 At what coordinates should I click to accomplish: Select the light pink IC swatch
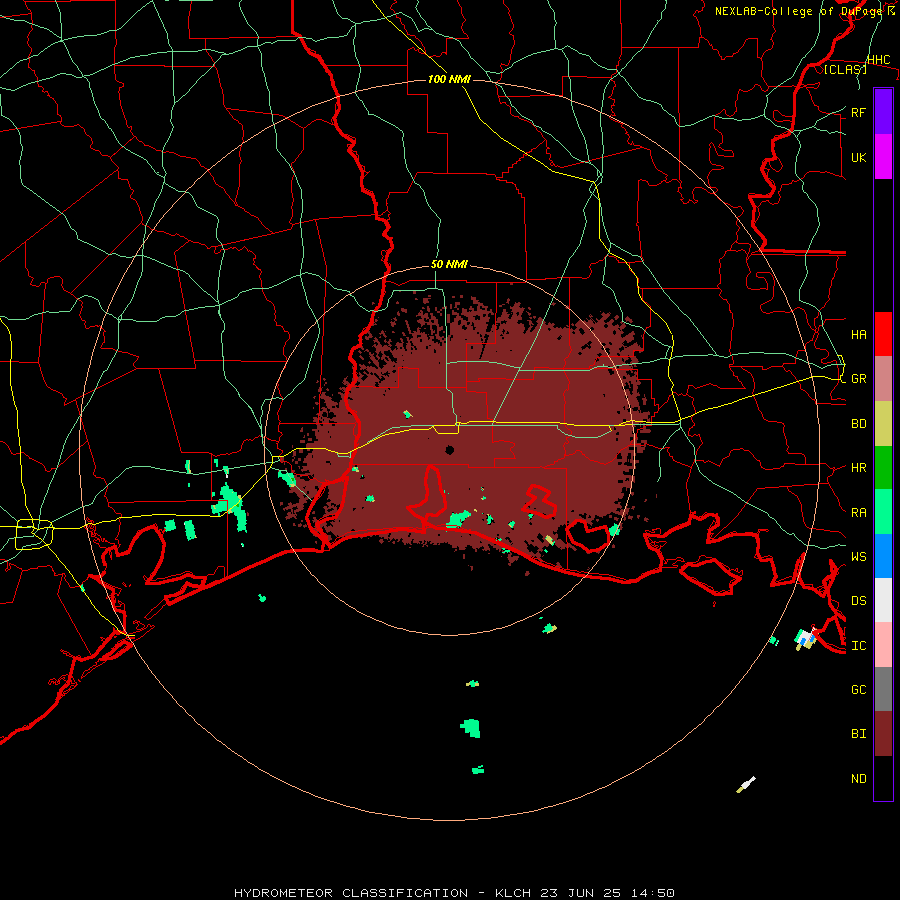883,645
